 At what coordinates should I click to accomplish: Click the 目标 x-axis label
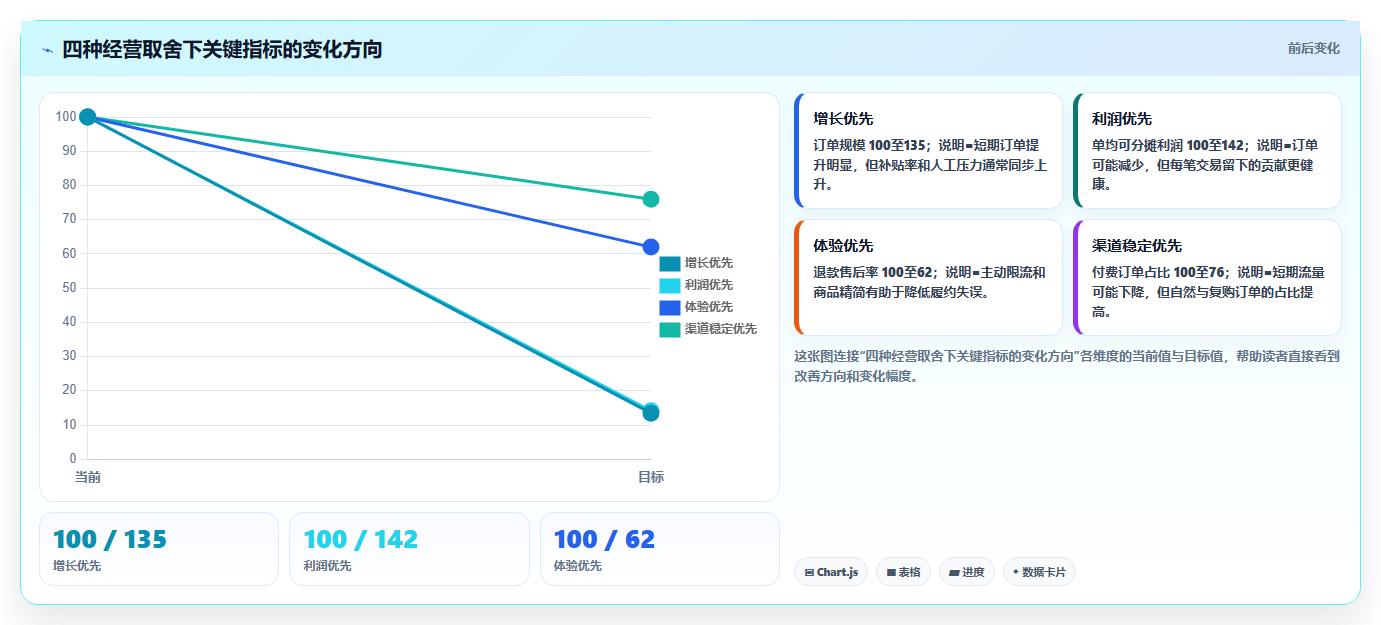651,478
